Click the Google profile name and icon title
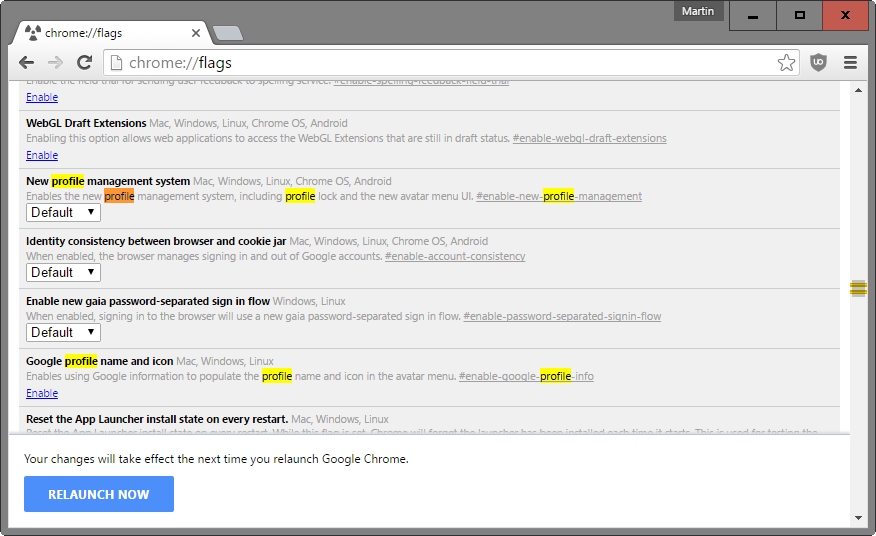This screenshot has width=876, height=536. pos(99,361)
